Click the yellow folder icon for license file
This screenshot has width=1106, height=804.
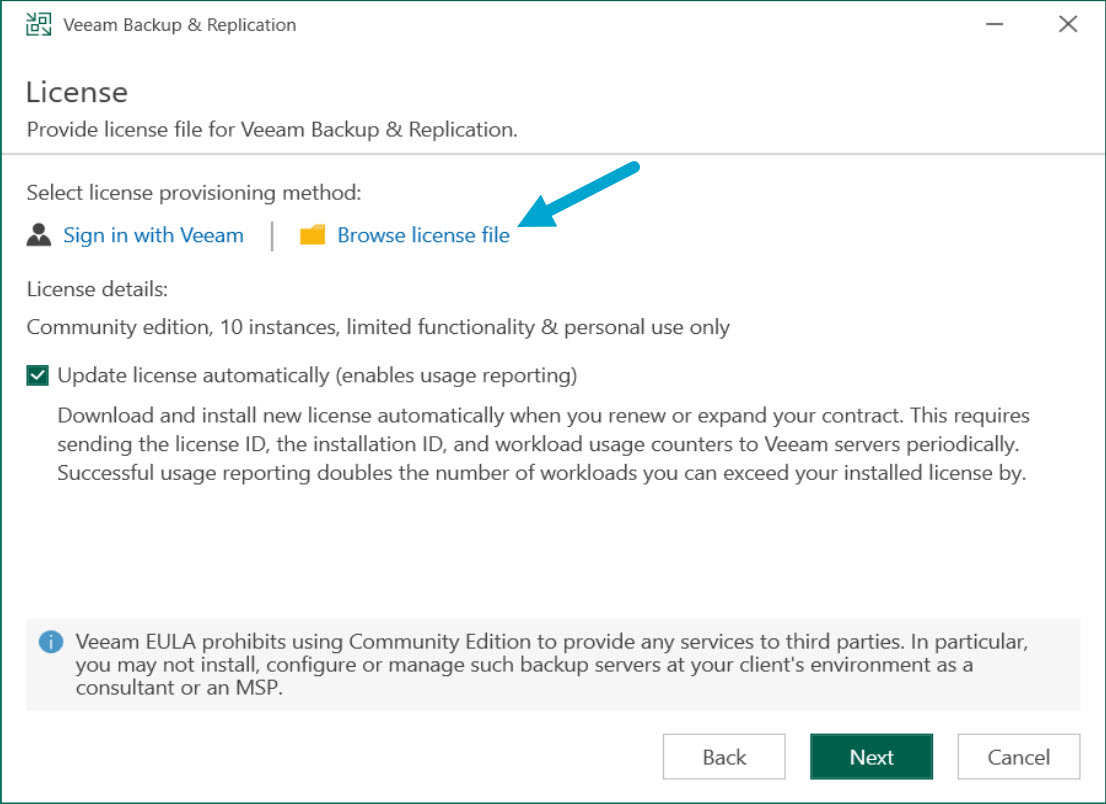tap(313, 234)
